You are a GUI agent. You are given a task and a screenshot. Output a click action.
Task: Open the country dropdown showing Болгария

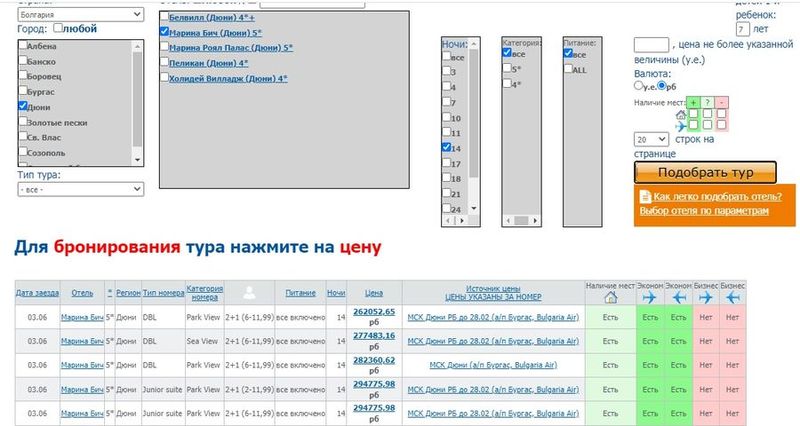click(81, 14)
